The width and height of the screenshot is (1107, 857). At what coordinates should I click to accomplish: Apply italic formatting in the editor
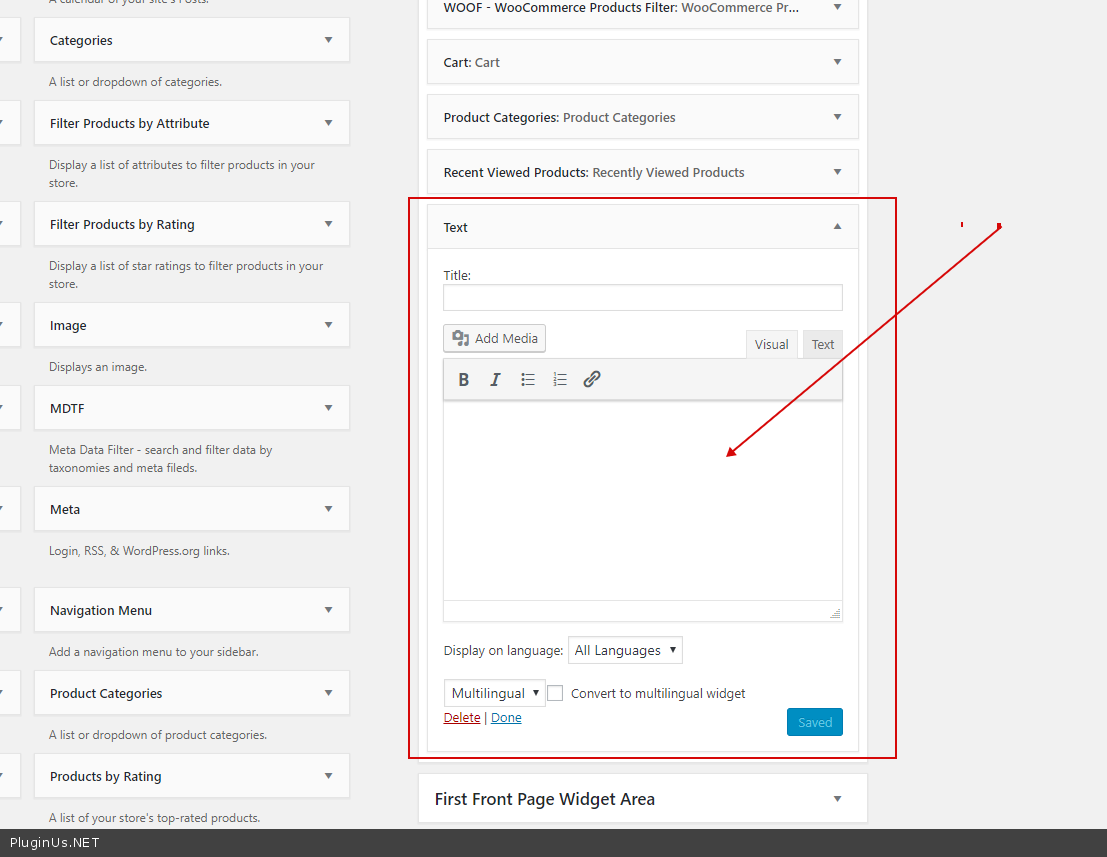coord(495,380)
